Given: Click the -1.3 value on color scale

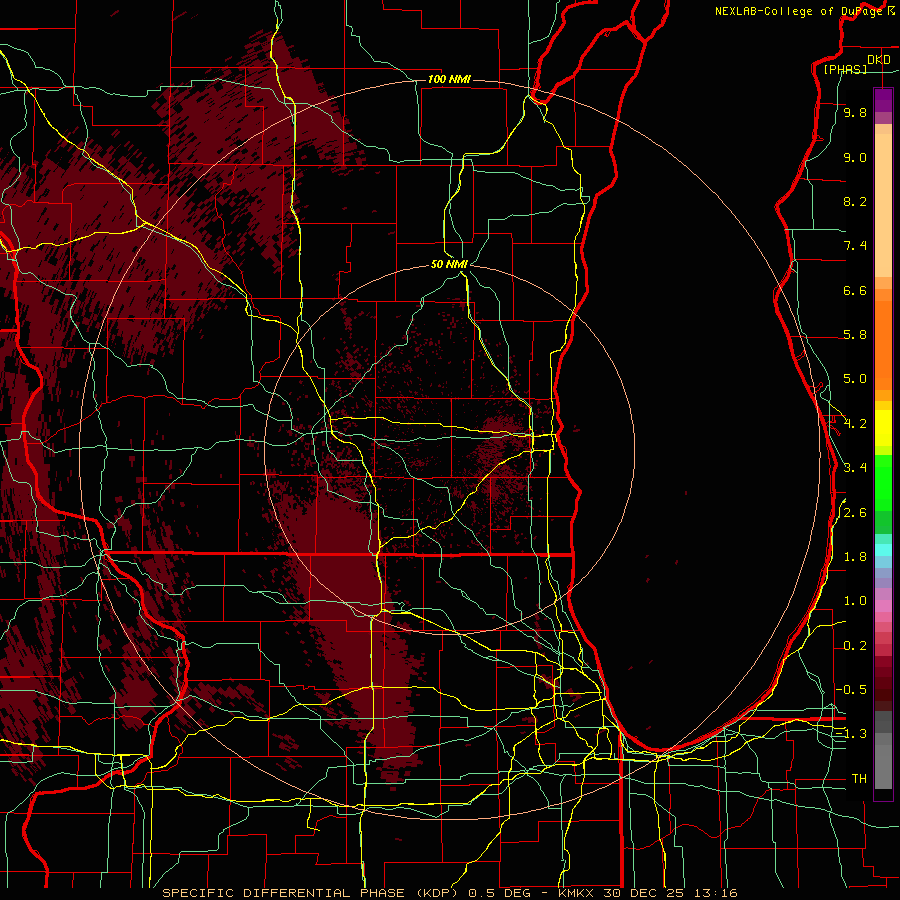Looking at the screenshot, I should (x=851, y=734).
